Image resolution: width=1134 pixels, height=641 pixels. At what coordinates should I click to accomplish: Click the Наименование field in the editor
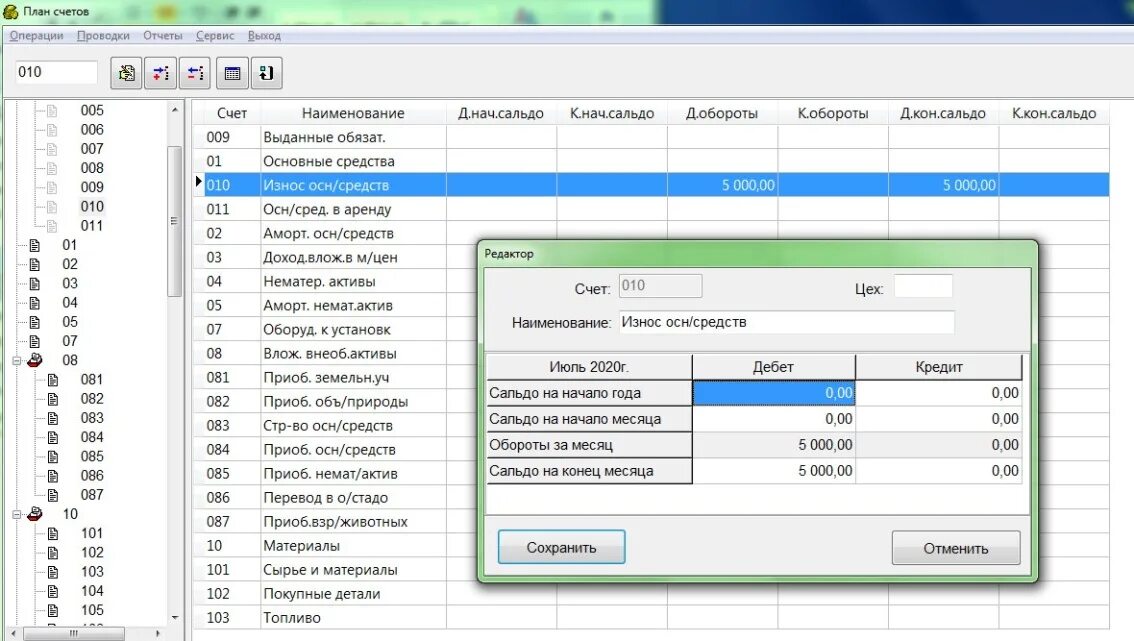(x=787, y=322)
